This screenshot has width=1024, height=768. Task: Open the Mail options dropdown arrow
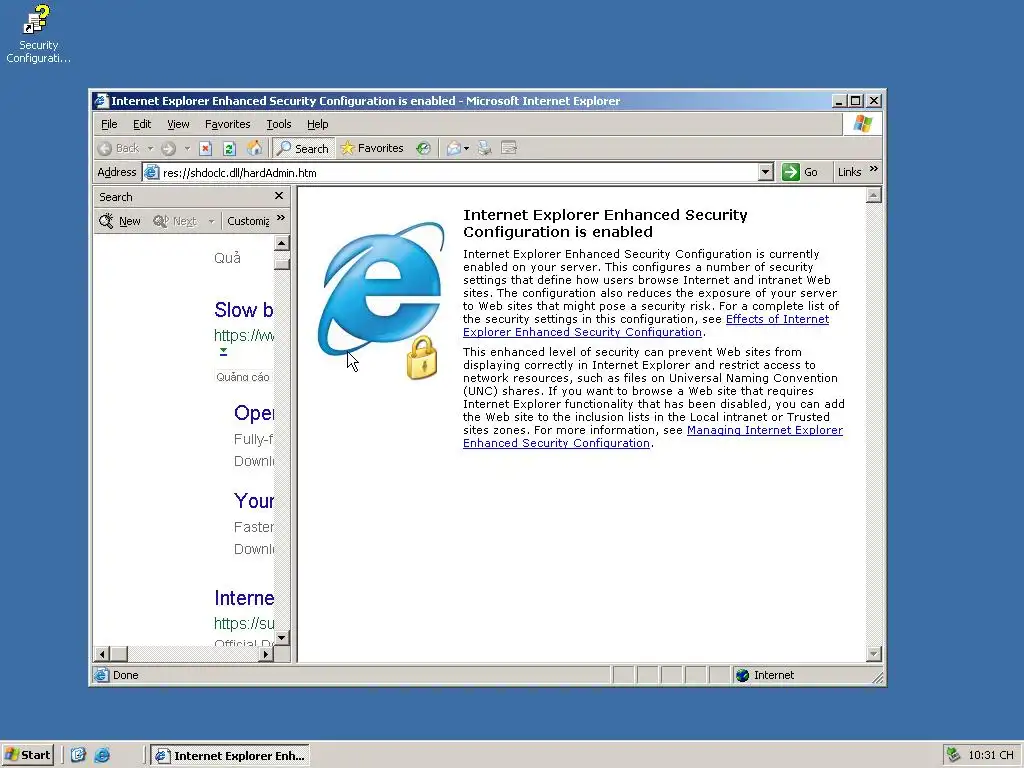466,148
